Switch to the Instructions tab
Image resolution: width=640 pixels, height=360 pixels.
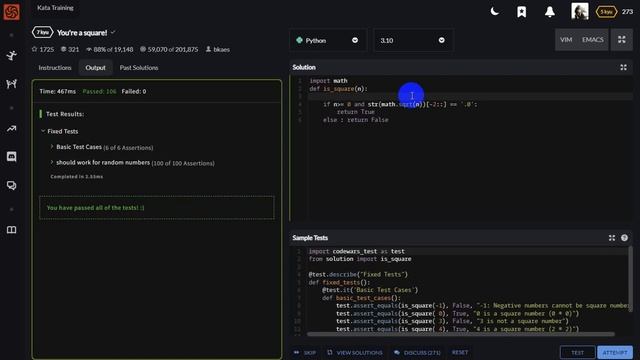55,68
